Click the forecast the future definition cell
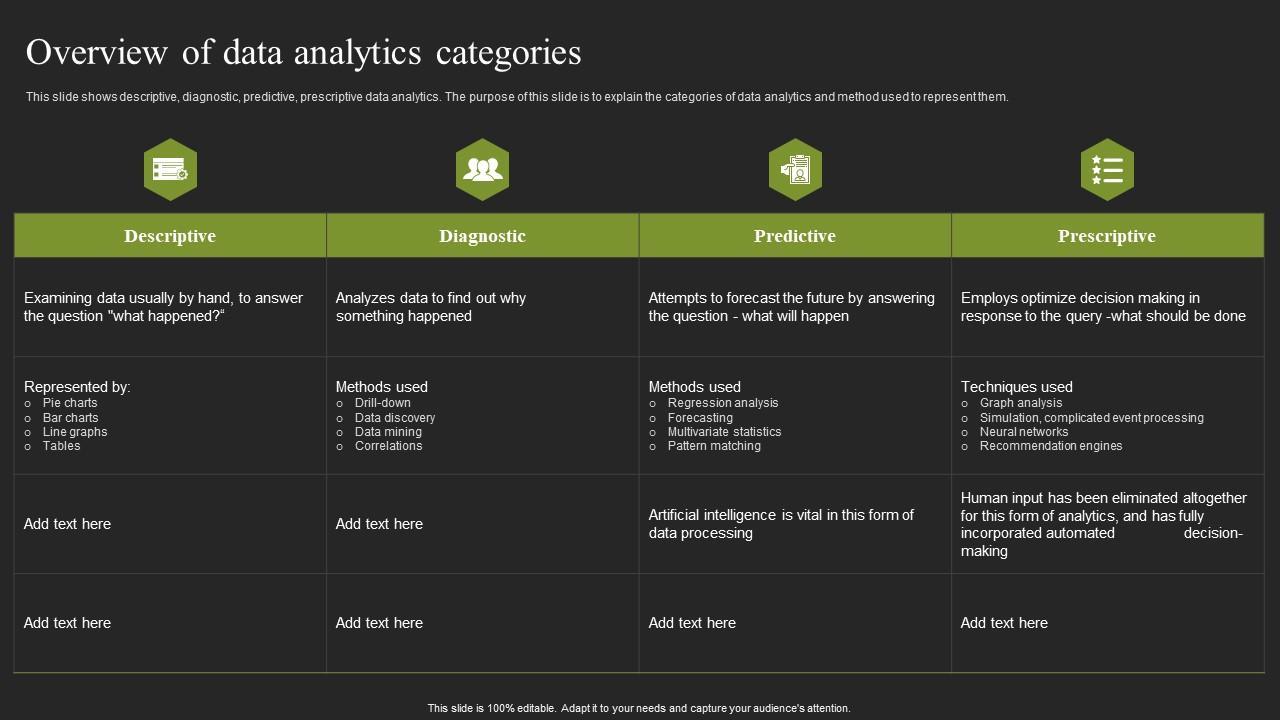This screenshot has width=1280, height=720. coord(791,307)
